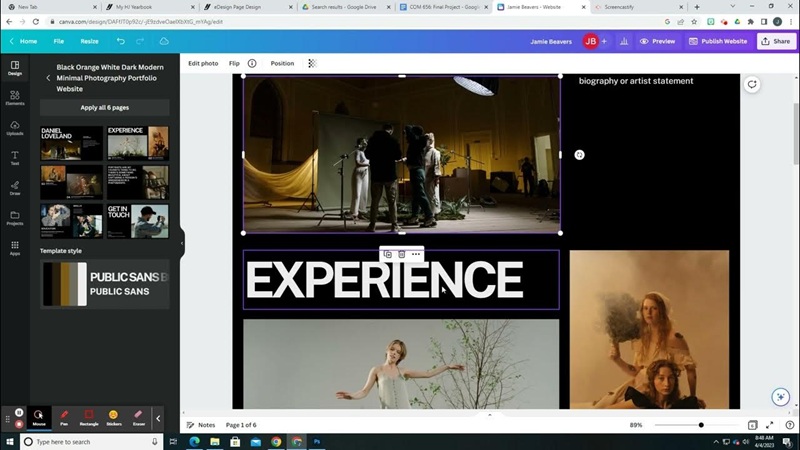
Task: Open the grid view of pages
Action: [x=753, y=424]
